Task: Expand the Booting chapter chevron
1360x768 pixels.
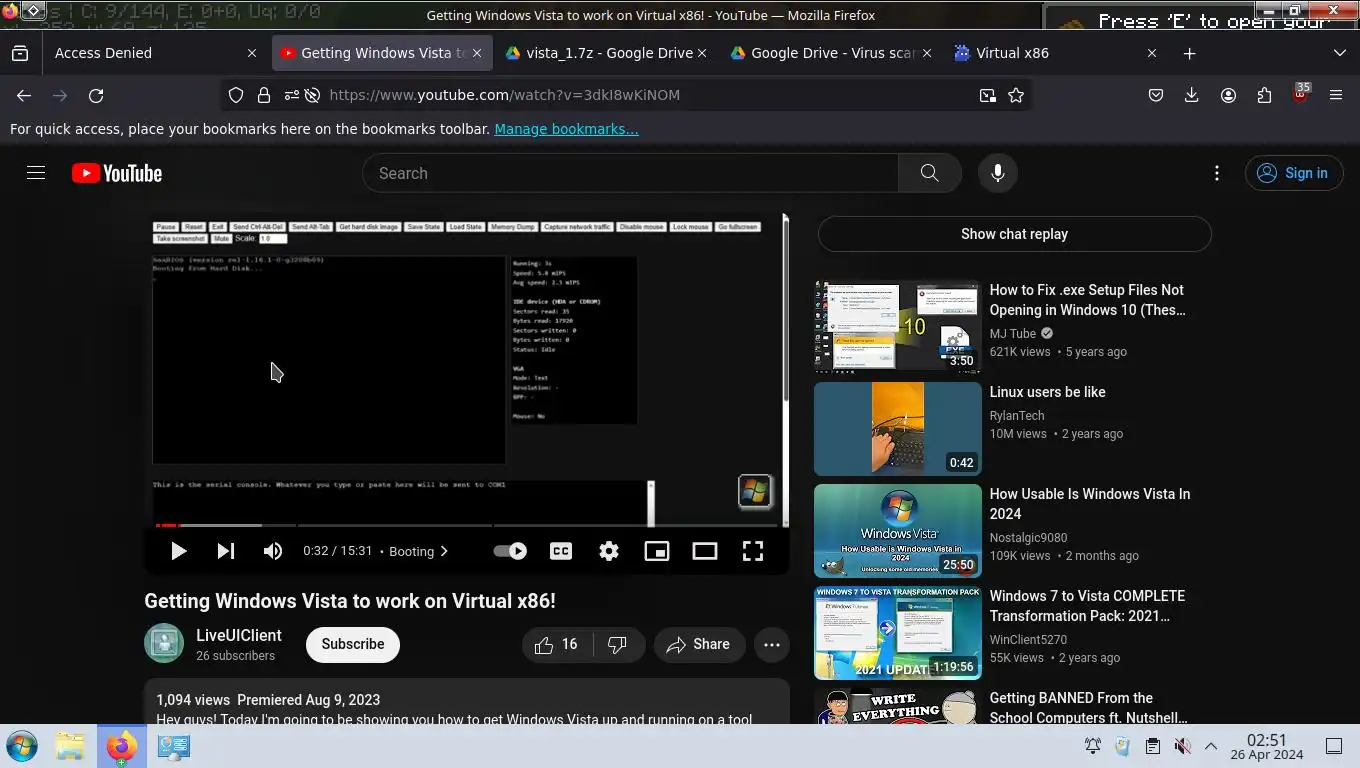Action: (x=444, y=551)
